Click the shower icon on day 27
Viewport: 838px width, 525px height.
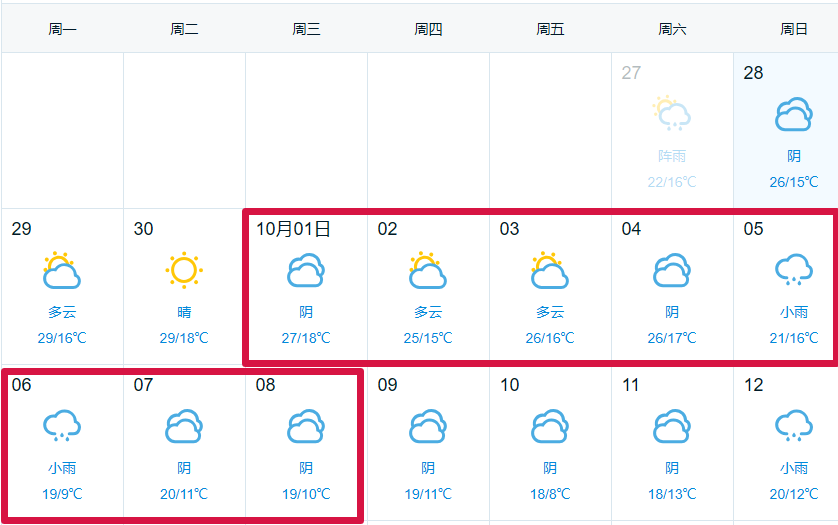pyautogui.click(x=671, y=114)
